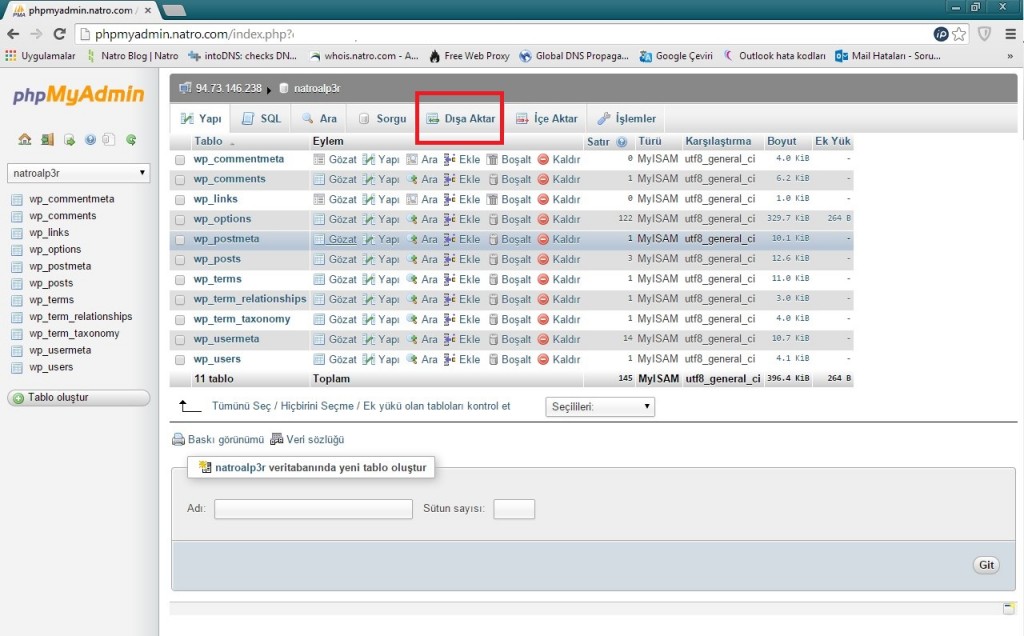Open the Sorgu tab

tap(383, 118)
